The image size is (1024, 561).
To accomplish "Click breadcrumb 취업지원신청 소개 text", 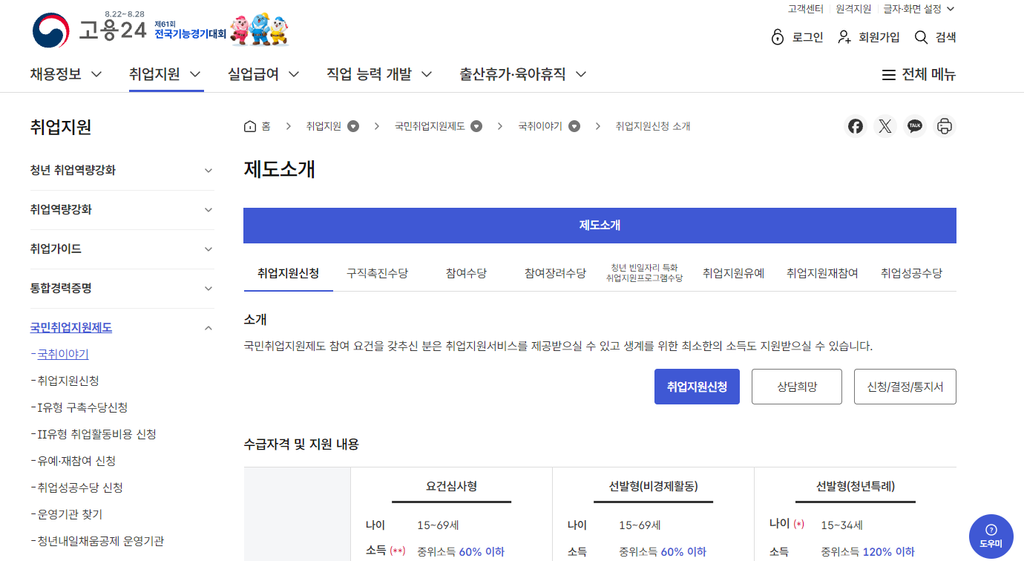I will tap(652, 126).
